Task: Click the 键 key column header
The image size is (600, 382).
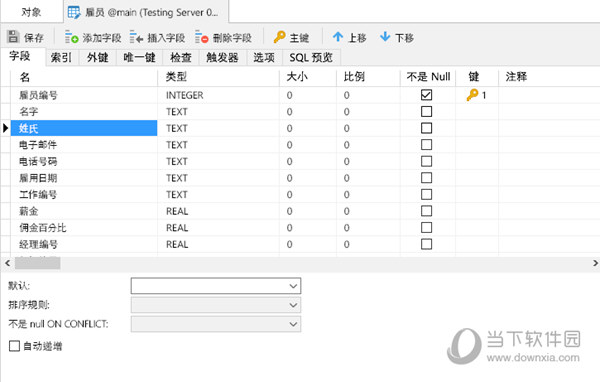Action: (x=477, y=77)
